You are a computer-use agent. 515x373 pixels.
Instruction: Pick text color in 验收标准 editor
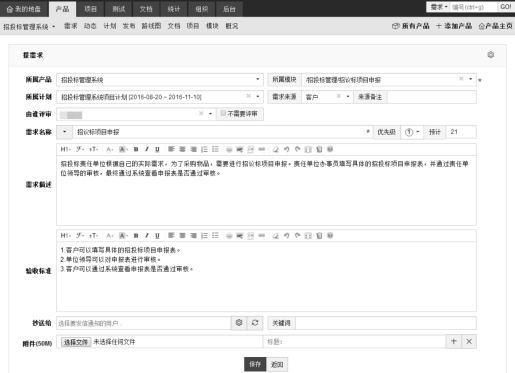(110, 236)
